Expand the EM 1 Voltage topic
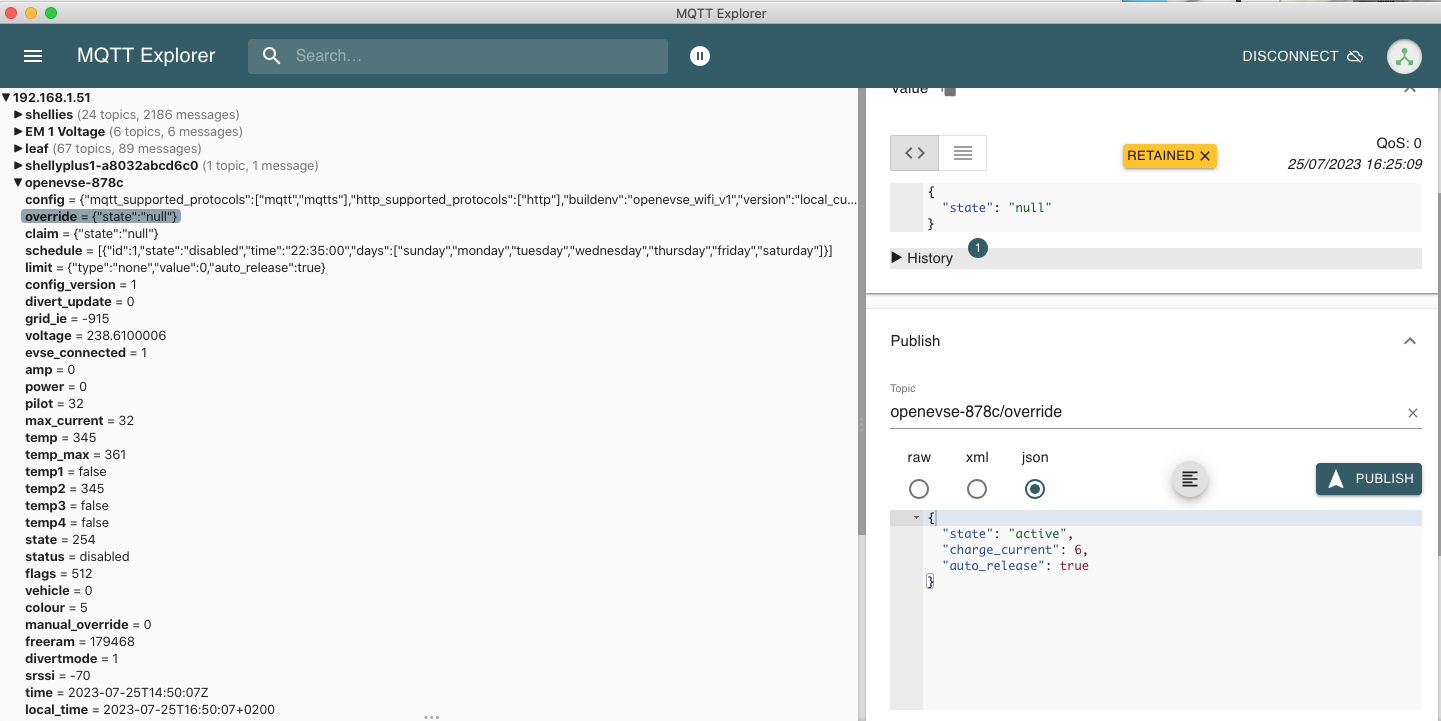 [19, 132]
